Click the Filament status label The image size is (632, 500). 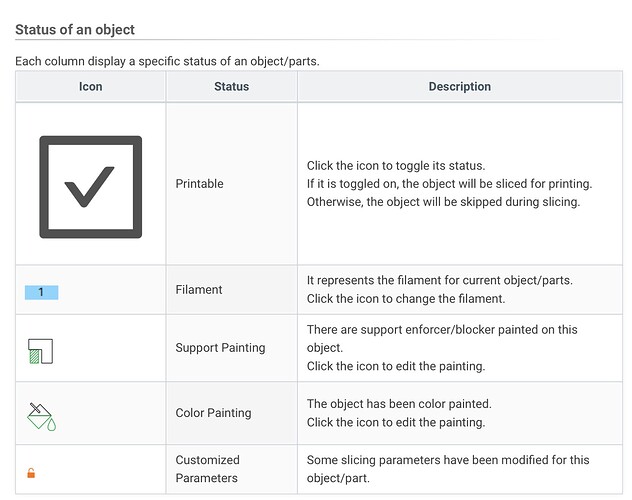[199, 289]
